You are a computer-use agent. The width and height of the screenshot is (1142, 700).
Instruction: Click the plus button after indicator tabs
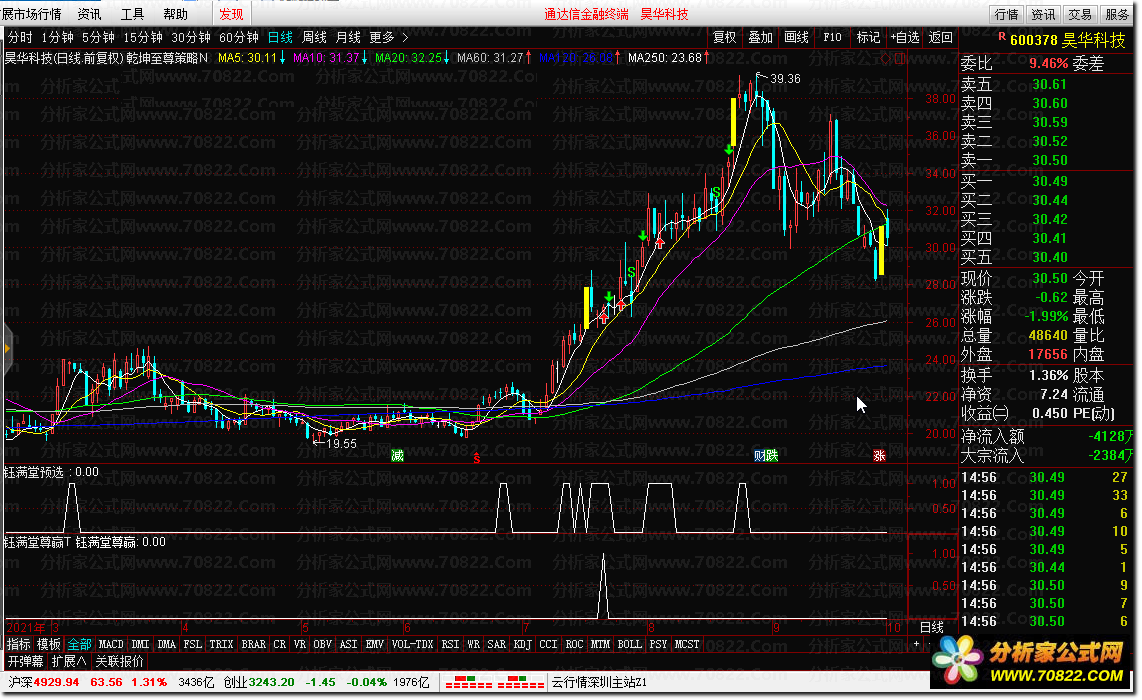(x=916, y=644)
